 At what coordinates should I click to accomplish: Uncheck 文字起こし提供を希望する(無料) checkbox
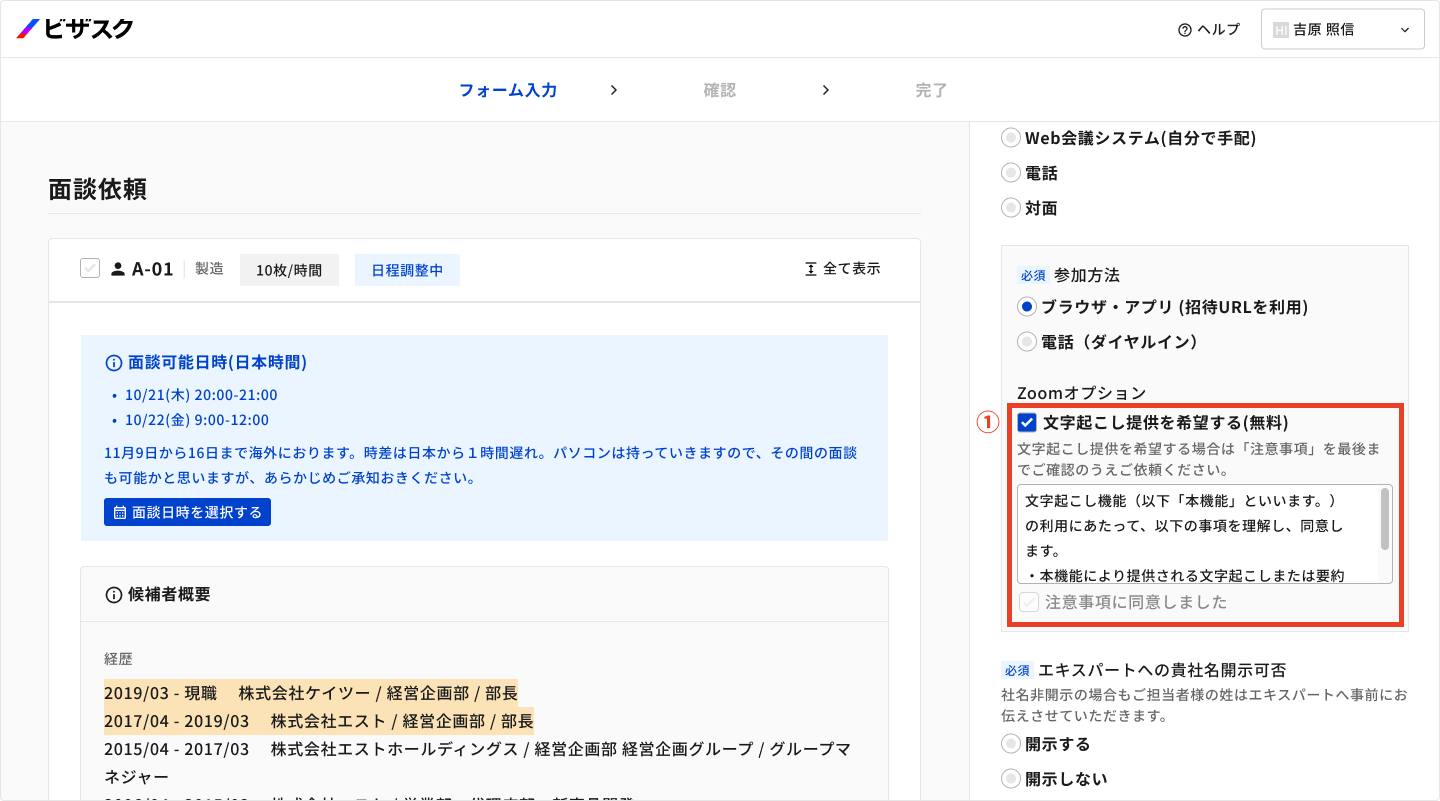coord(1027,422)
